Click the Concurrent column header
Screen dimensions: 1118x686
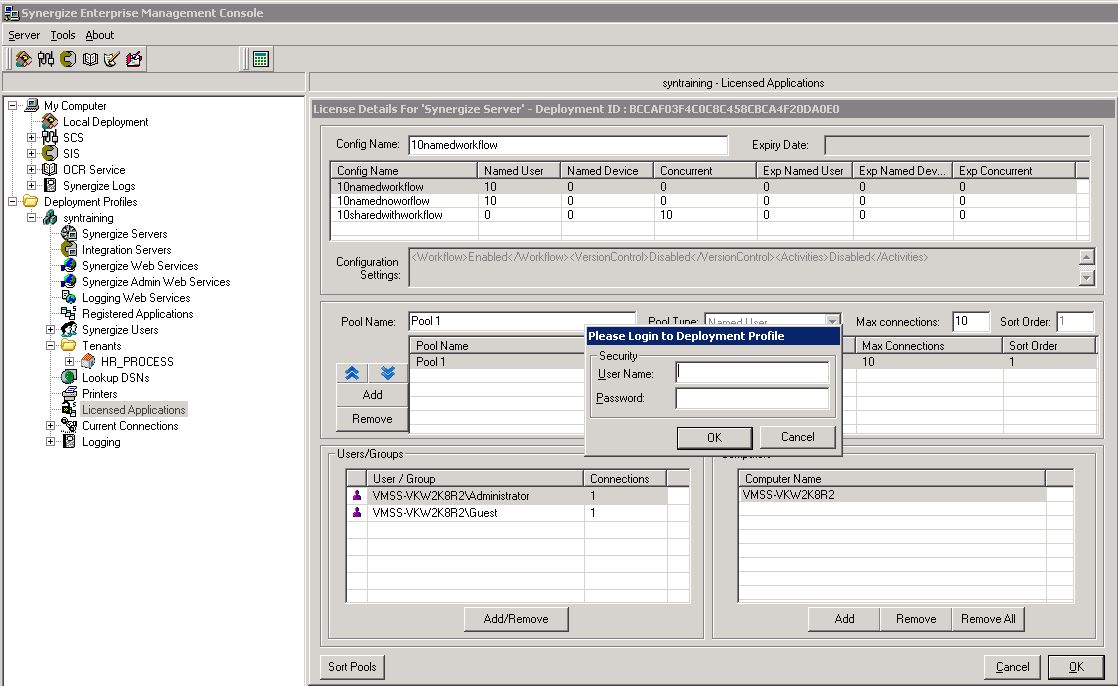(x=705, y=170)
